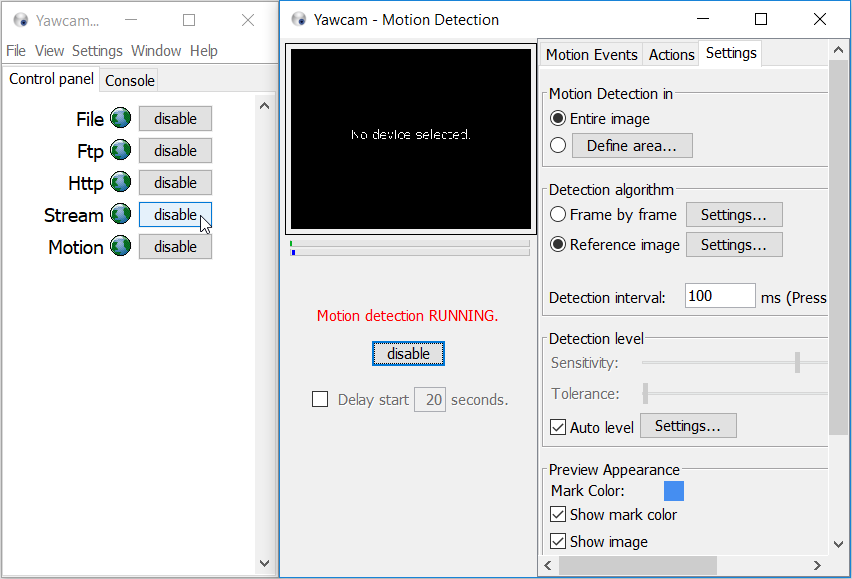
Task: Open the File menu
Action: [x=16, y=51]
